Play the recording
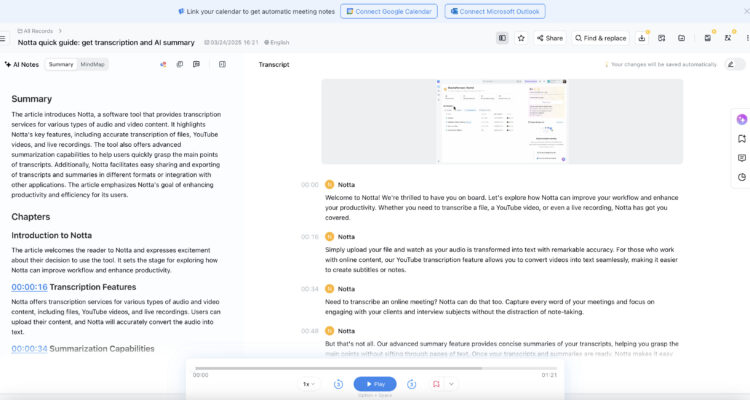This screenshot has height=400, width=750. click(x=375, y=384)
